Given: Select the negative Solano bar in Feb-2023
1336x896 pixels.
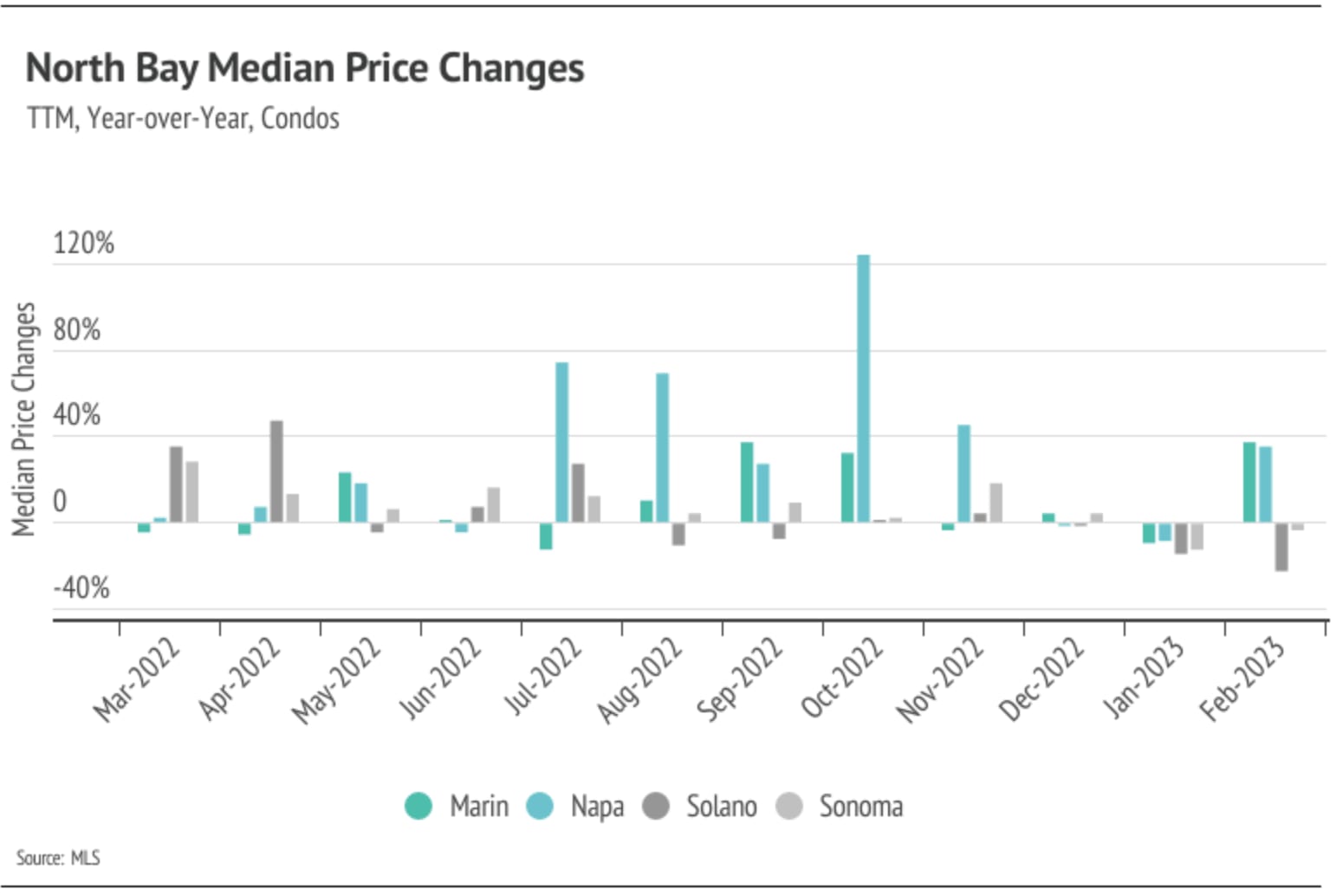Looking at the screenshot, I should point(1281,546).
